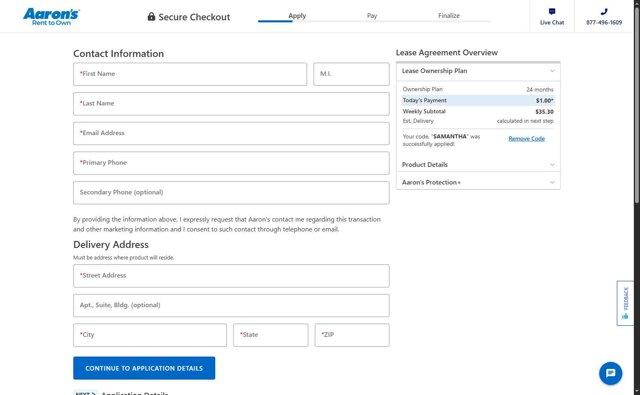Screen dimensions: 640x395
Task: Focus the First Name field
Action: [190, 74]
